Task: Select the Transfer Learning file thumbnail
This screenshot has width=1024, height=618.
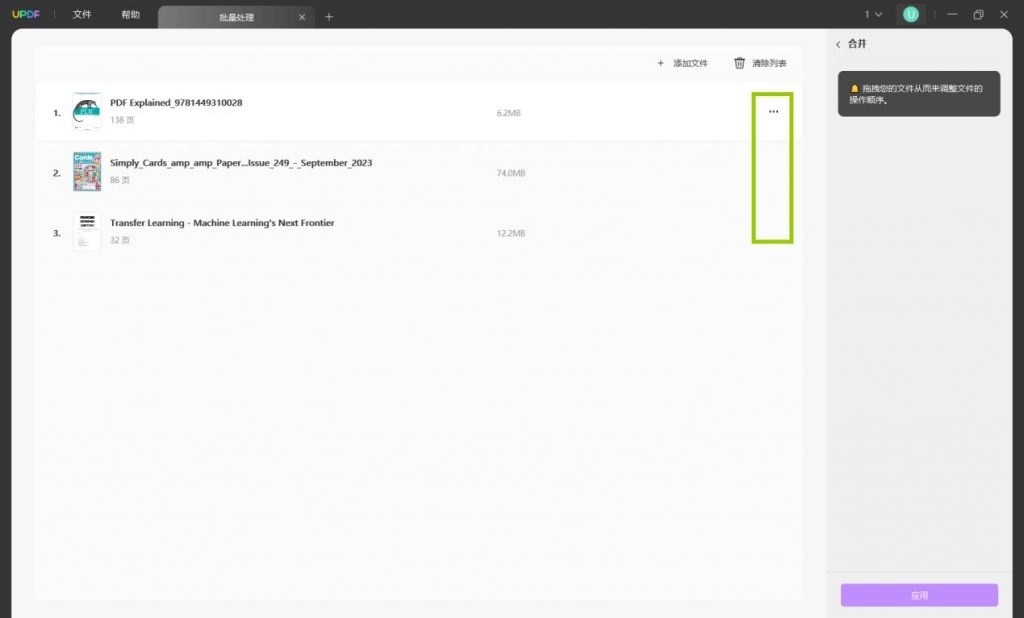Action: [x=87, y=232]
